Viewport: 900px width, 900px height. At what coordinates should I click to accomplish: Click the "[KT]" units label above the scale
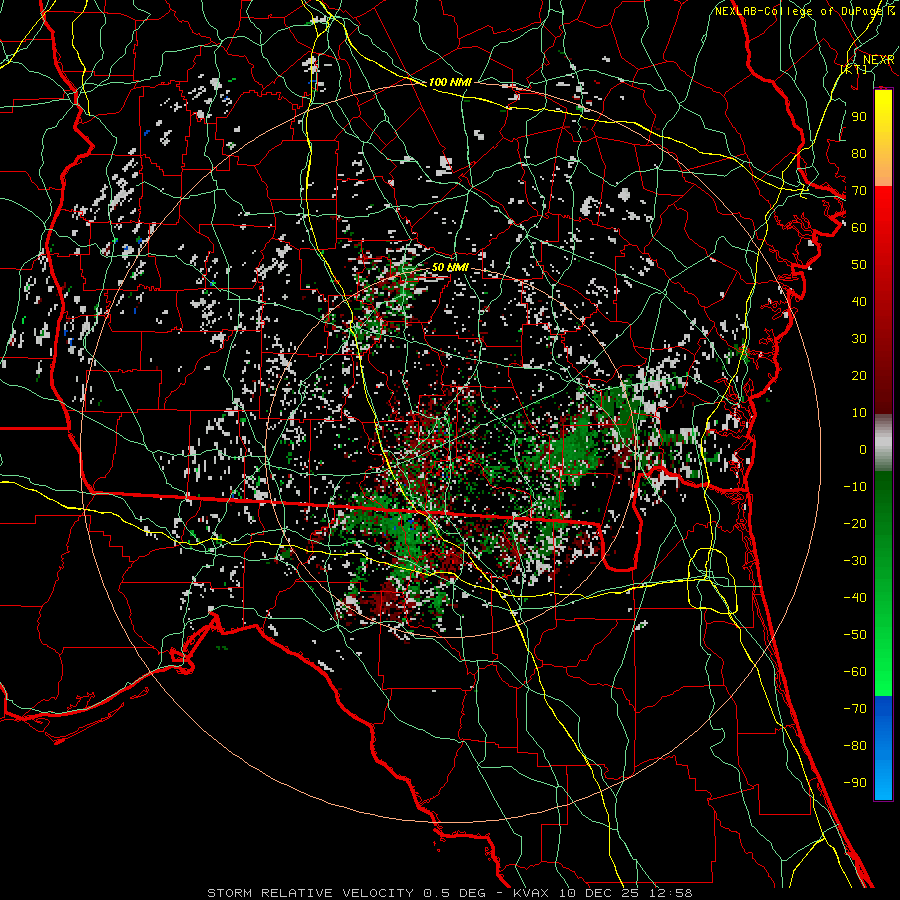854,69
